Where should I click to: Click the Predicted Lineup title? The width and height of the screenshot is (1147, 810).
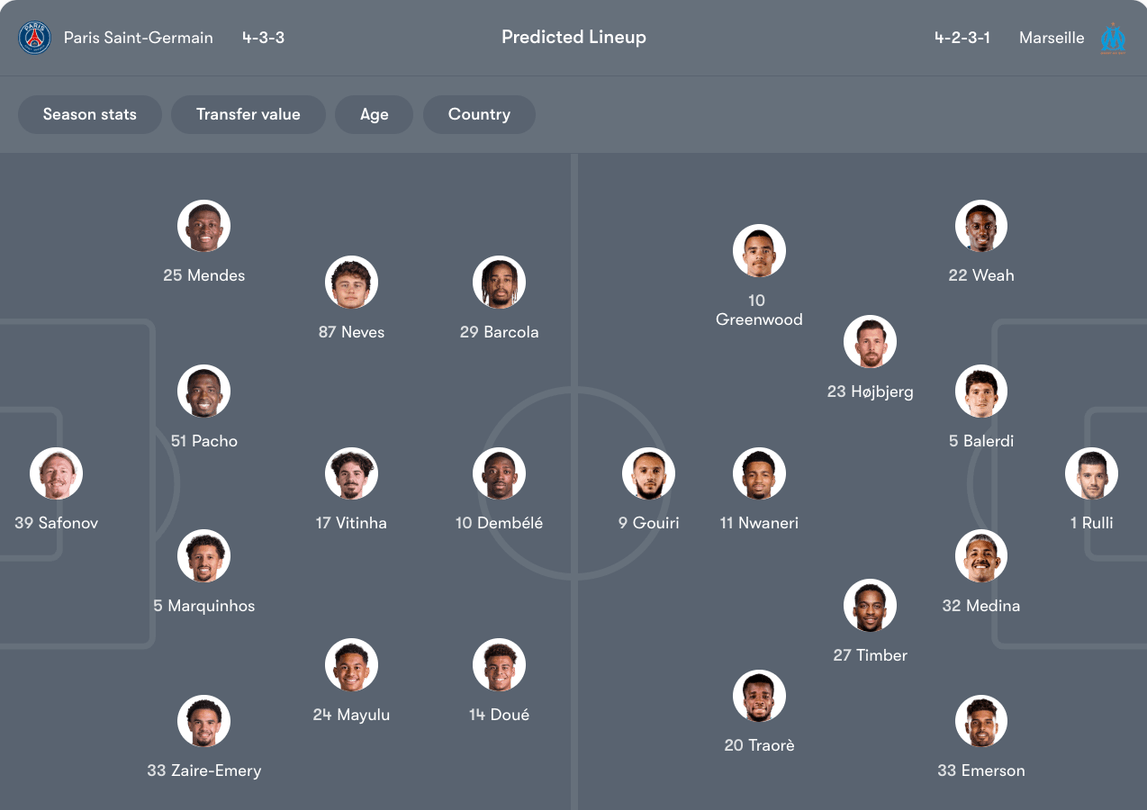point(574,37)
